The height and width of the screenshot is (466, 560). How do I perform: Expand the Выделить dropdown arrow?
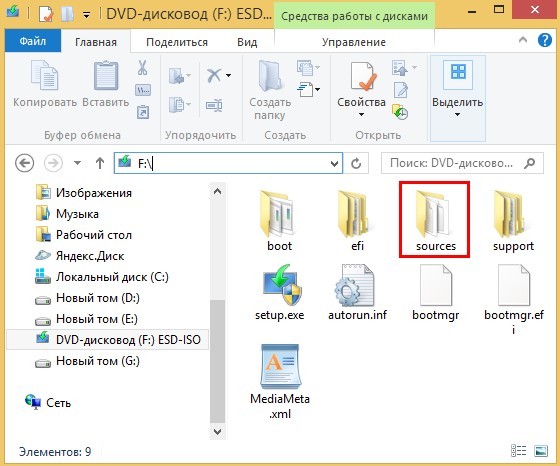coord(457,115)
